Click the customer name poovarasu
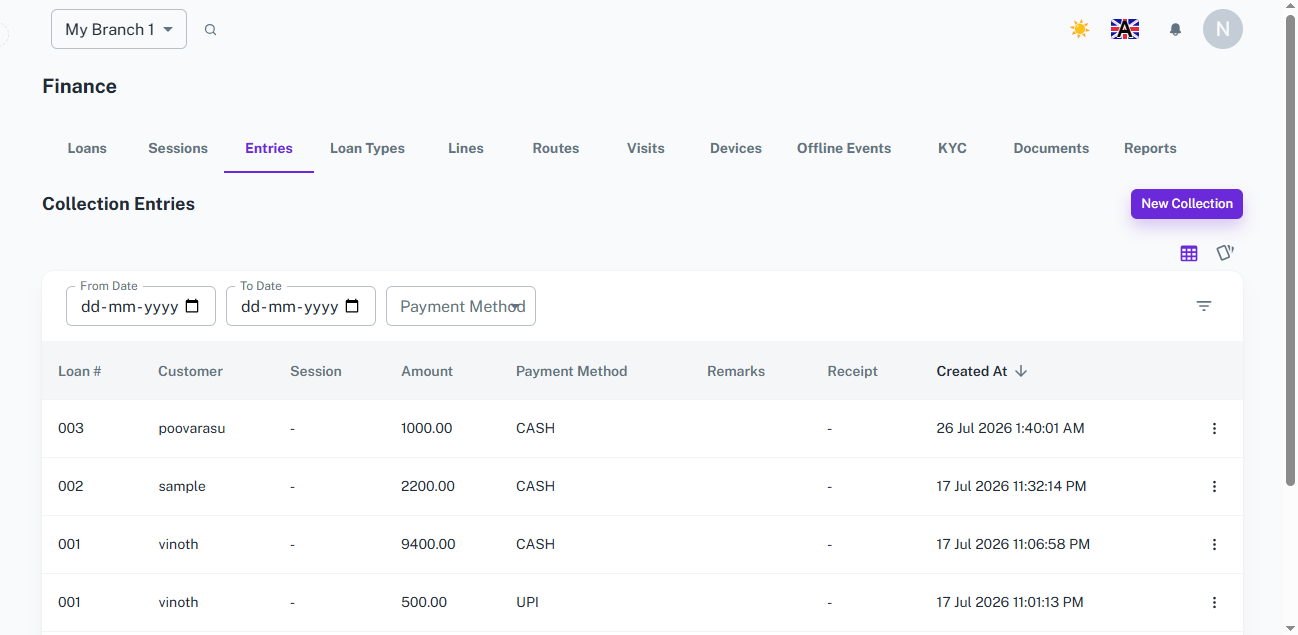Image resolution: width=1298 pixels, height=635 pixels. pos(191,428)
